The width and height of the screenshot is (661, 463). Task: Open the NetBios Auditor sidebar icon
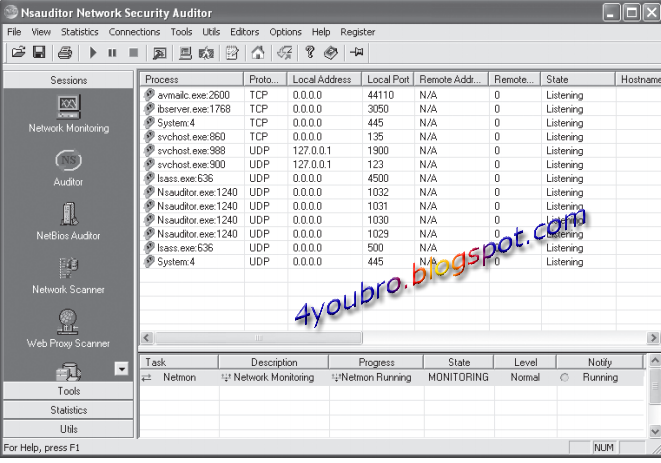pos(68,222)
